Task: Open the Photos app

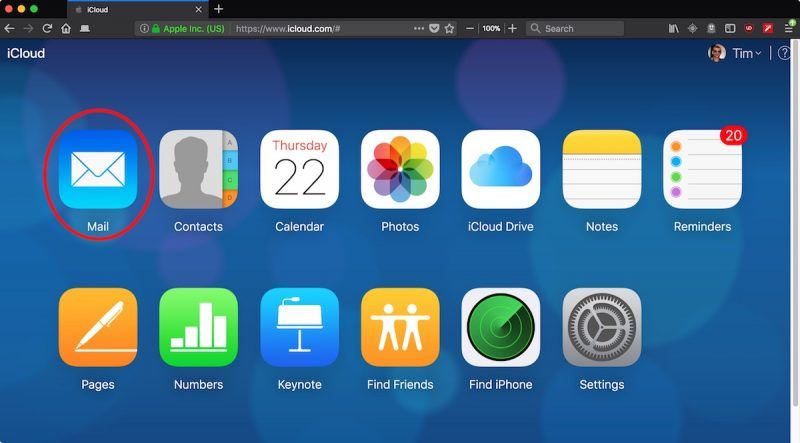Action: click(400, 169)
